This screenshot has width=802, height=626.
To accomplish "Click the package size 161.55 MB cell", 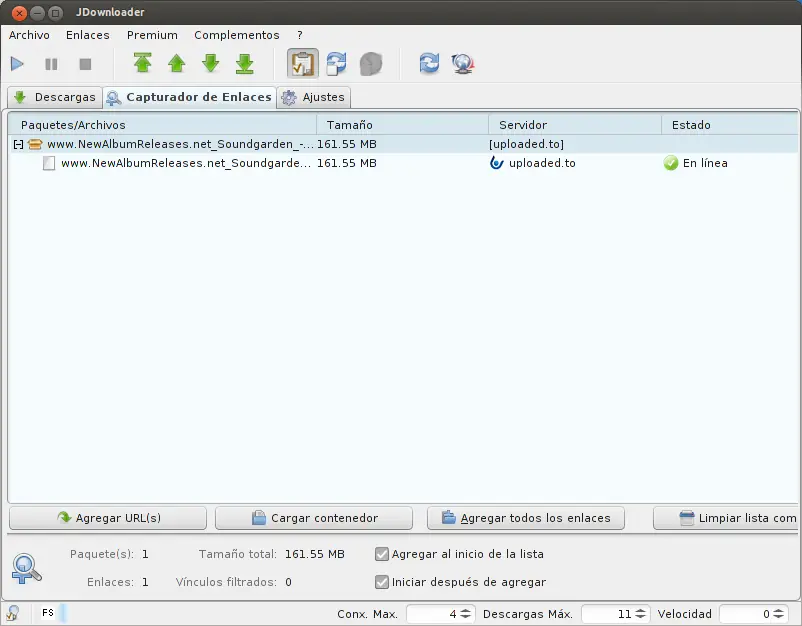I will tap(347, 144).
